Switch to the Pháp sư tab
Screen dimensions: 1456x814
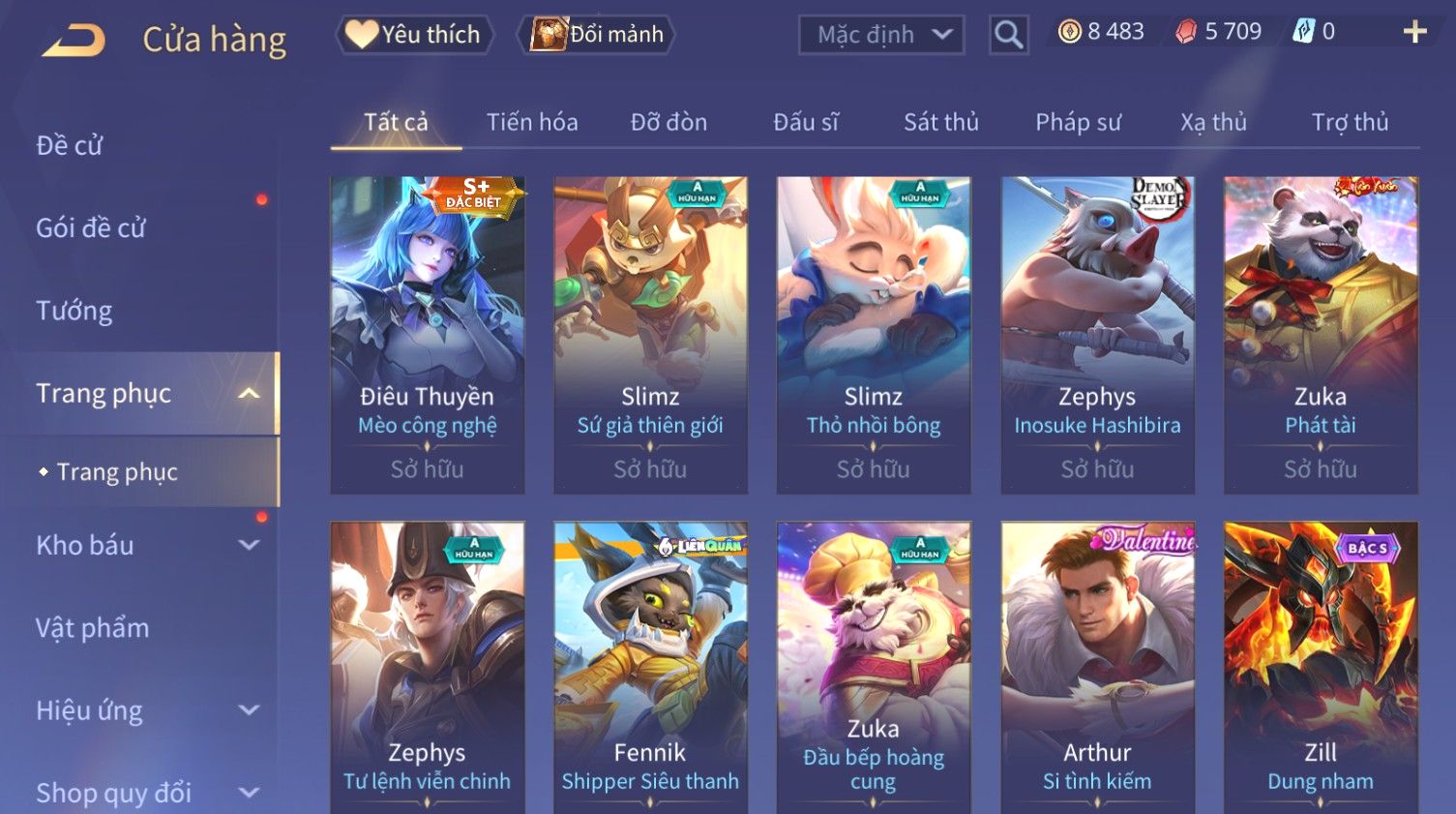pyautogui.click(x=1078, y=122)
